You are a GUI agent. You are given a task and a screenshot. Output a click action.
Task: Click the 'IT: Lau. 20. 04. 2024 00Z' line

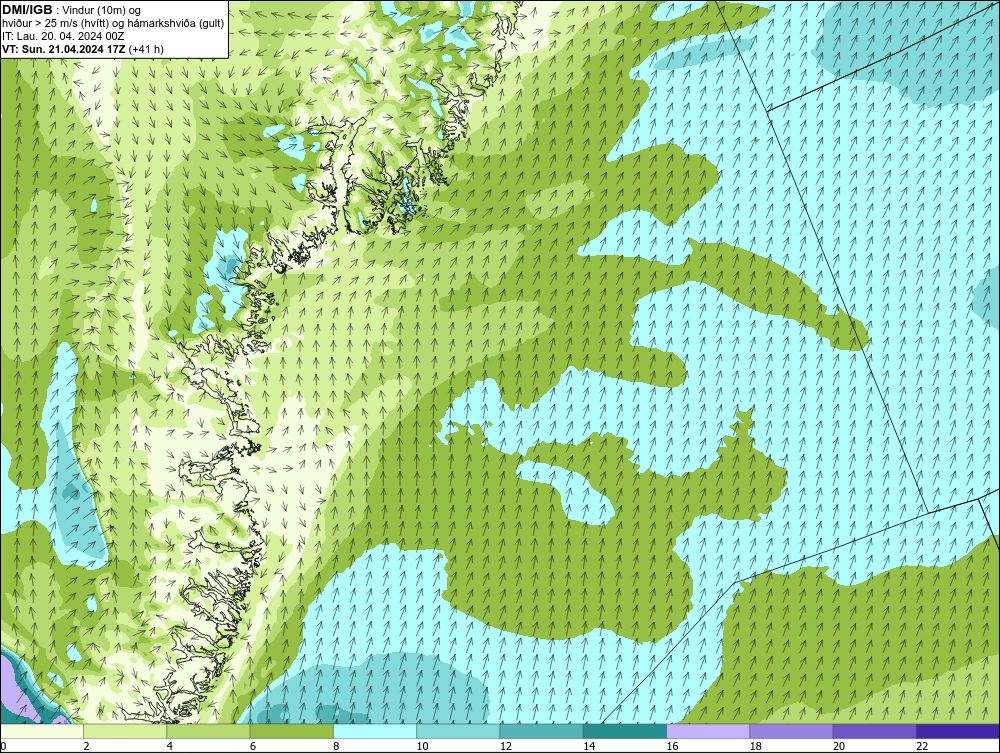63,36
